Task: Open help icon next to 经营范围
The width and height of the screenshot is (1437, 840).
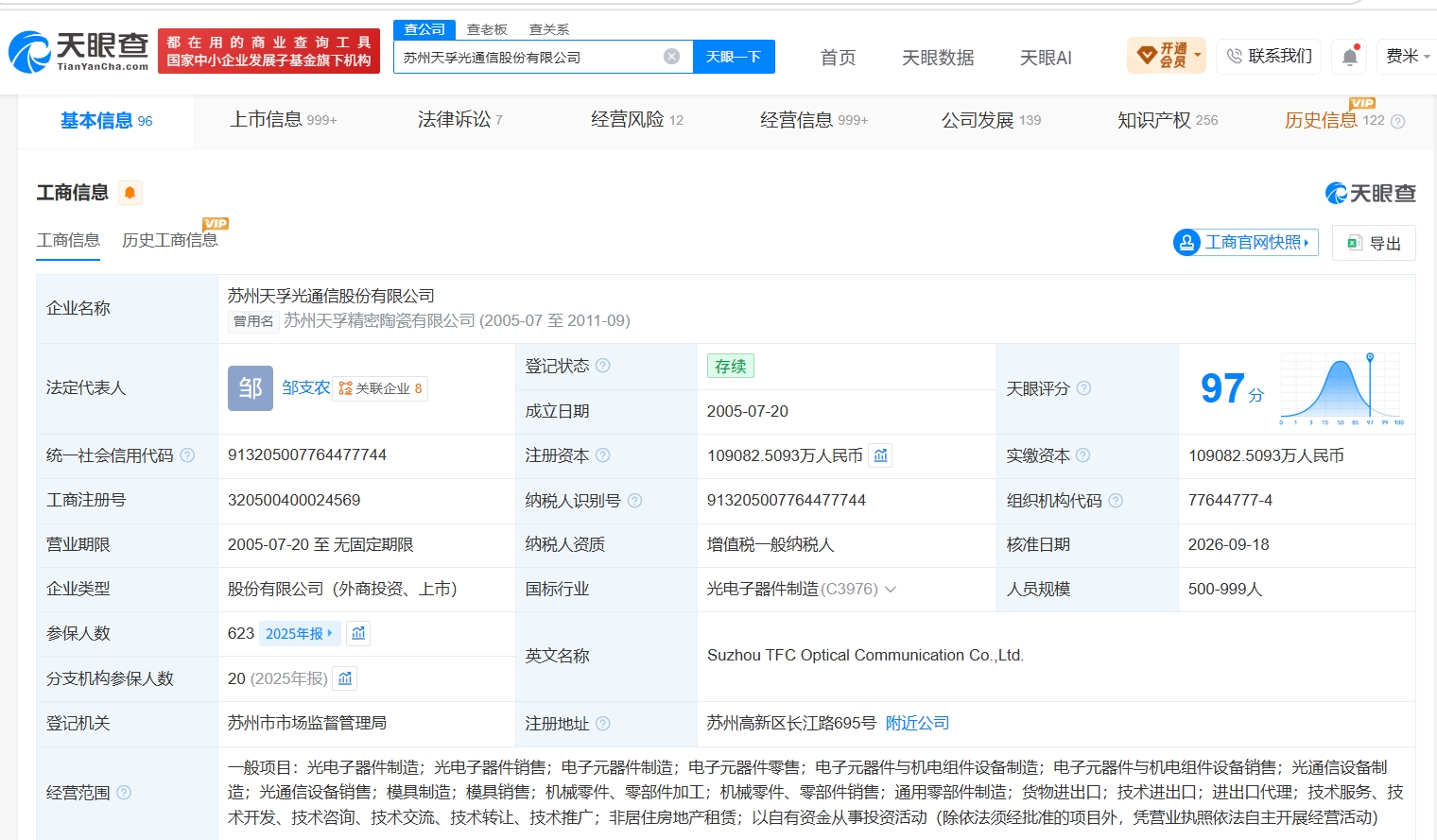Action: click(124, 793)
